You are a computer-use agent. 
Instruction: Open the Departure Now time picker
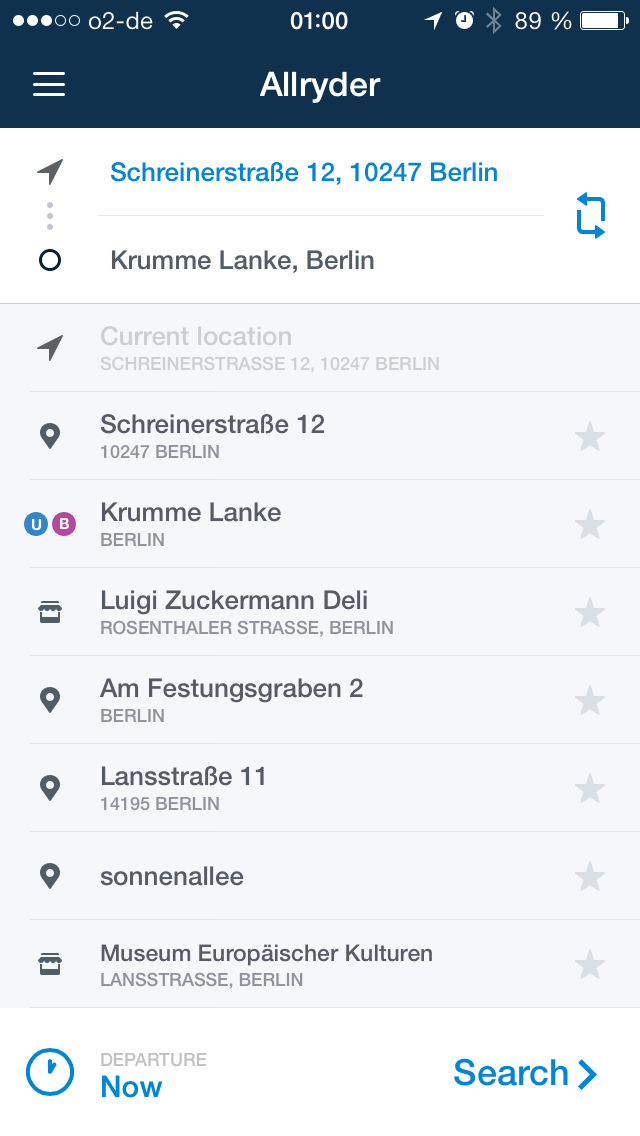point(131,1076)
